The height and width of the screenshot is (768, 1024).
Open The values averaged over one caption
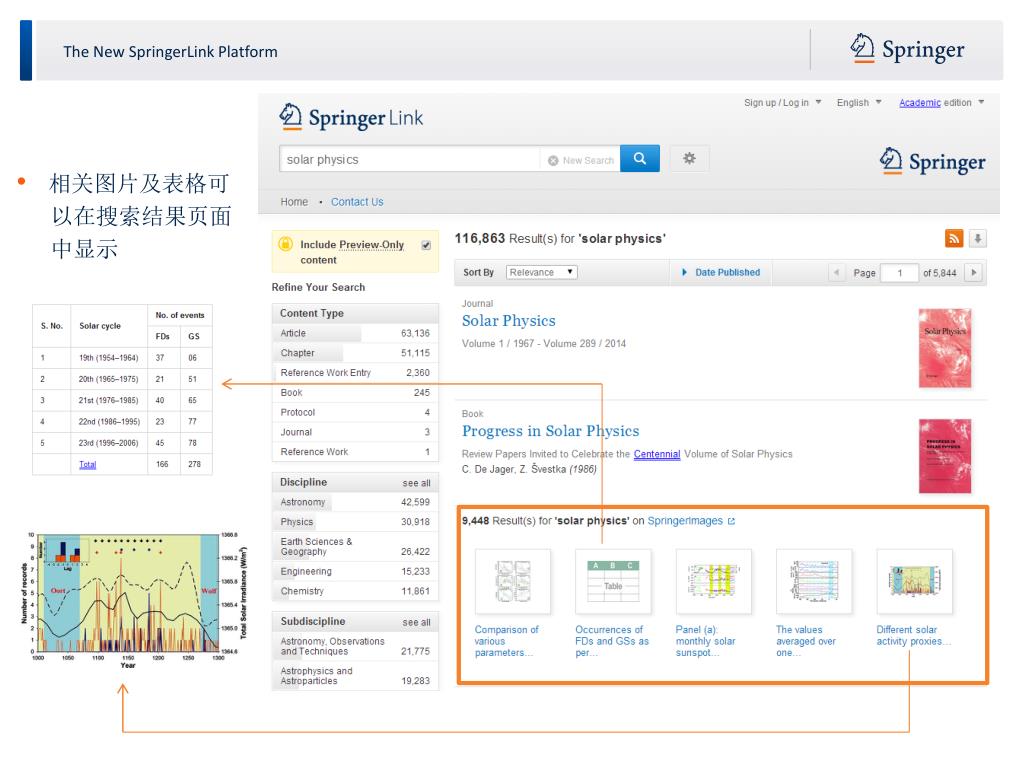tap(805, 641)
